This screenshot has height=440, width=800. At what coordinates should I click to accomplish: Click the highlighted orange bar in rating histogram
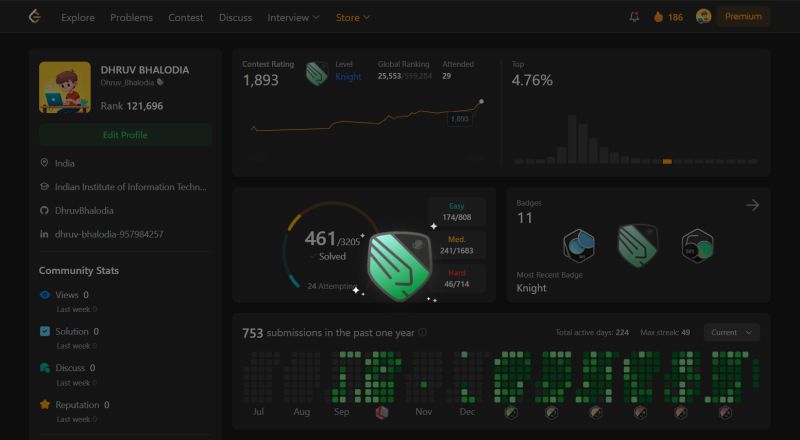(x=667, y=161)
